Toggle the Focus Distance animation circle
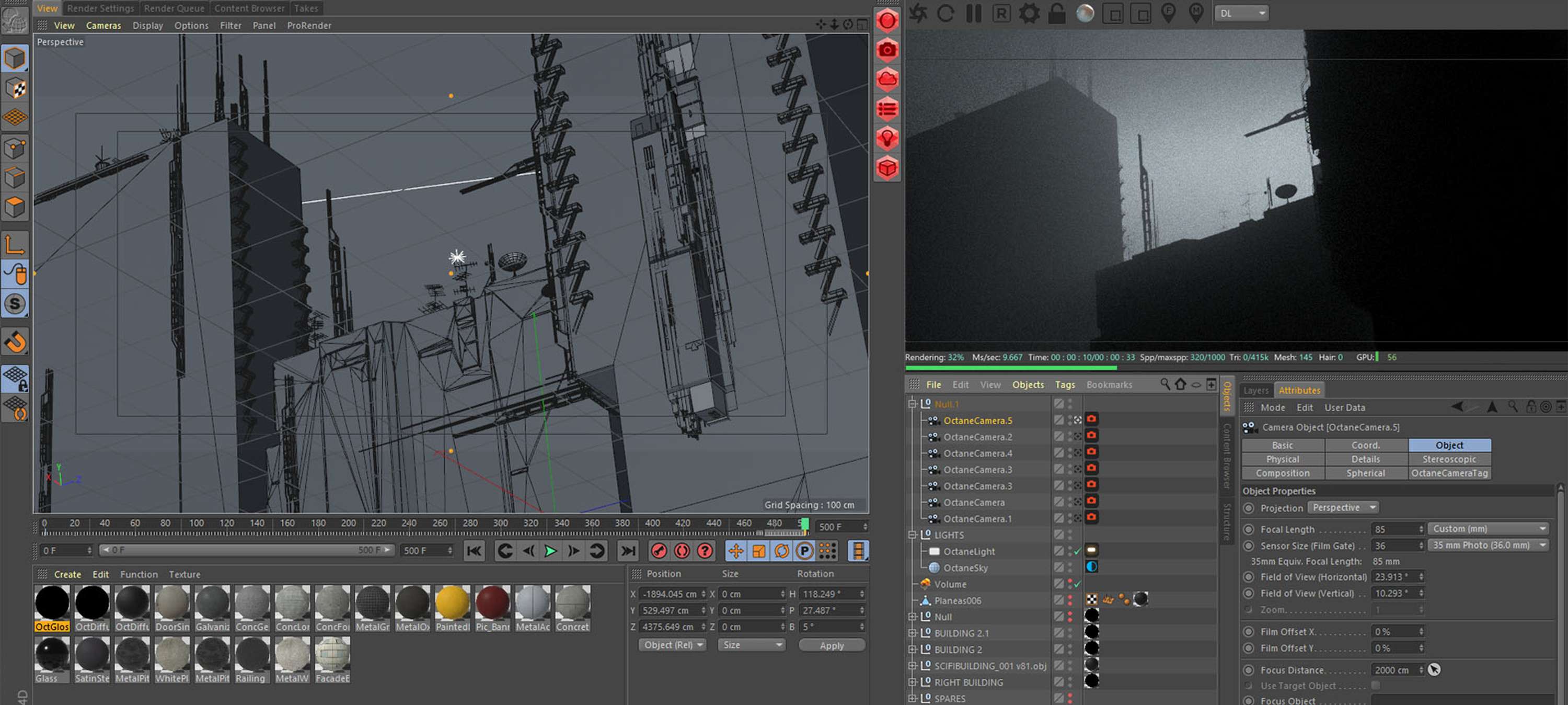This screenshot has height=705, width=1568. 1249,670
